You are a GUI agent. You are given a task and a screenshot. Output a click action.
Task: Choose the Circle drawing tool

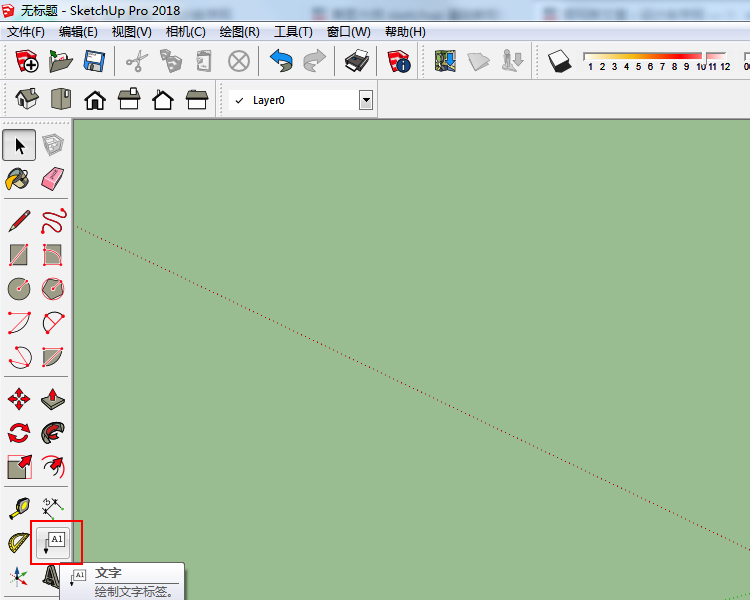pos(19,289)
